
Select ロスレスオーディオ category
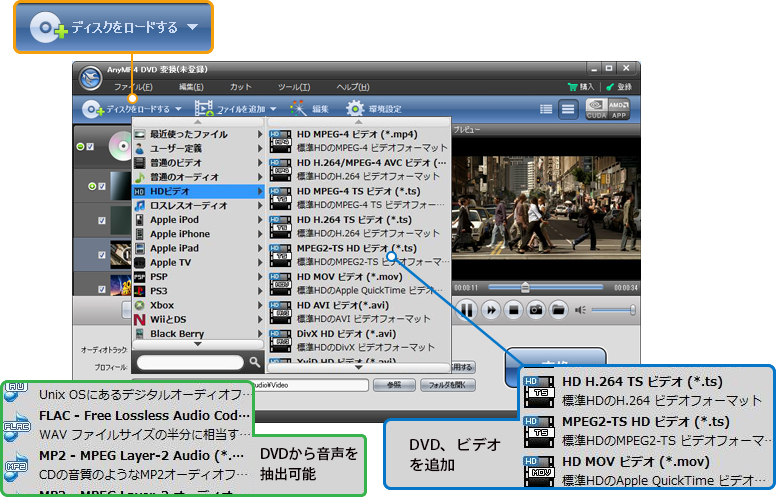pos(198,205)
